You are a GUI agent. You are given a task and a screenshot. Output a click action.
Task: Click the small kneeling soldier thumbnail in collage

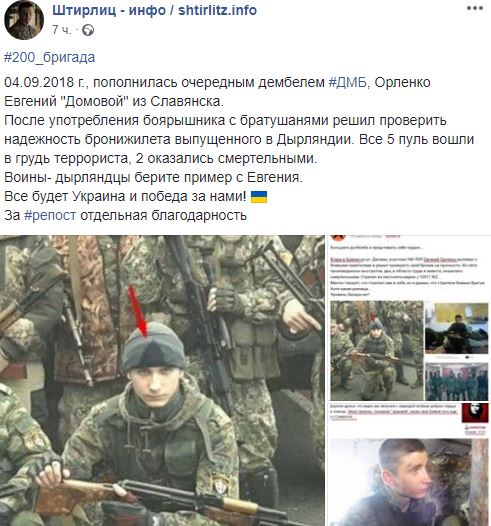tap(377, 351)
